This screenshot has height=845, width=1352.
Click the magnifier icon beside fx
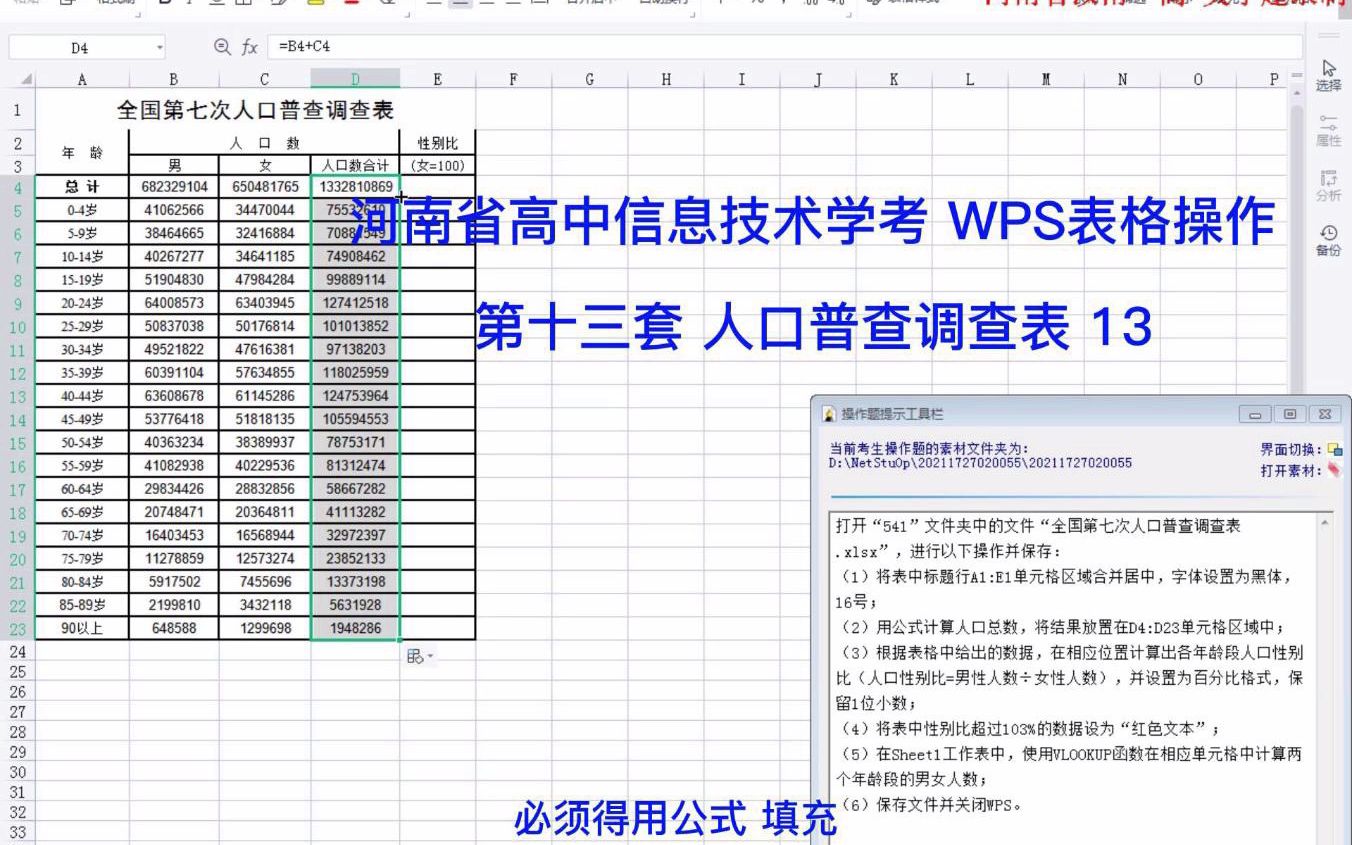coord(222,47)
